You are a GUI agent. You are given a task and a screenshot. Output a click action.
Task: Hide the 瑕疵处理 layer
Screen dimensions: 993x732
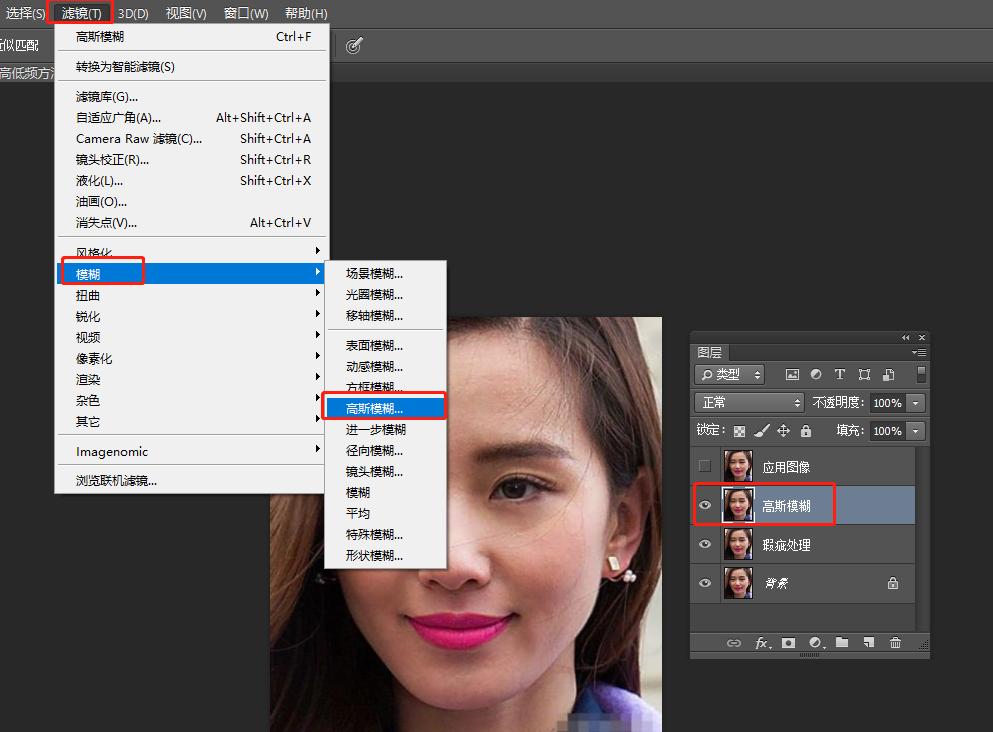(x=705, y=543)
